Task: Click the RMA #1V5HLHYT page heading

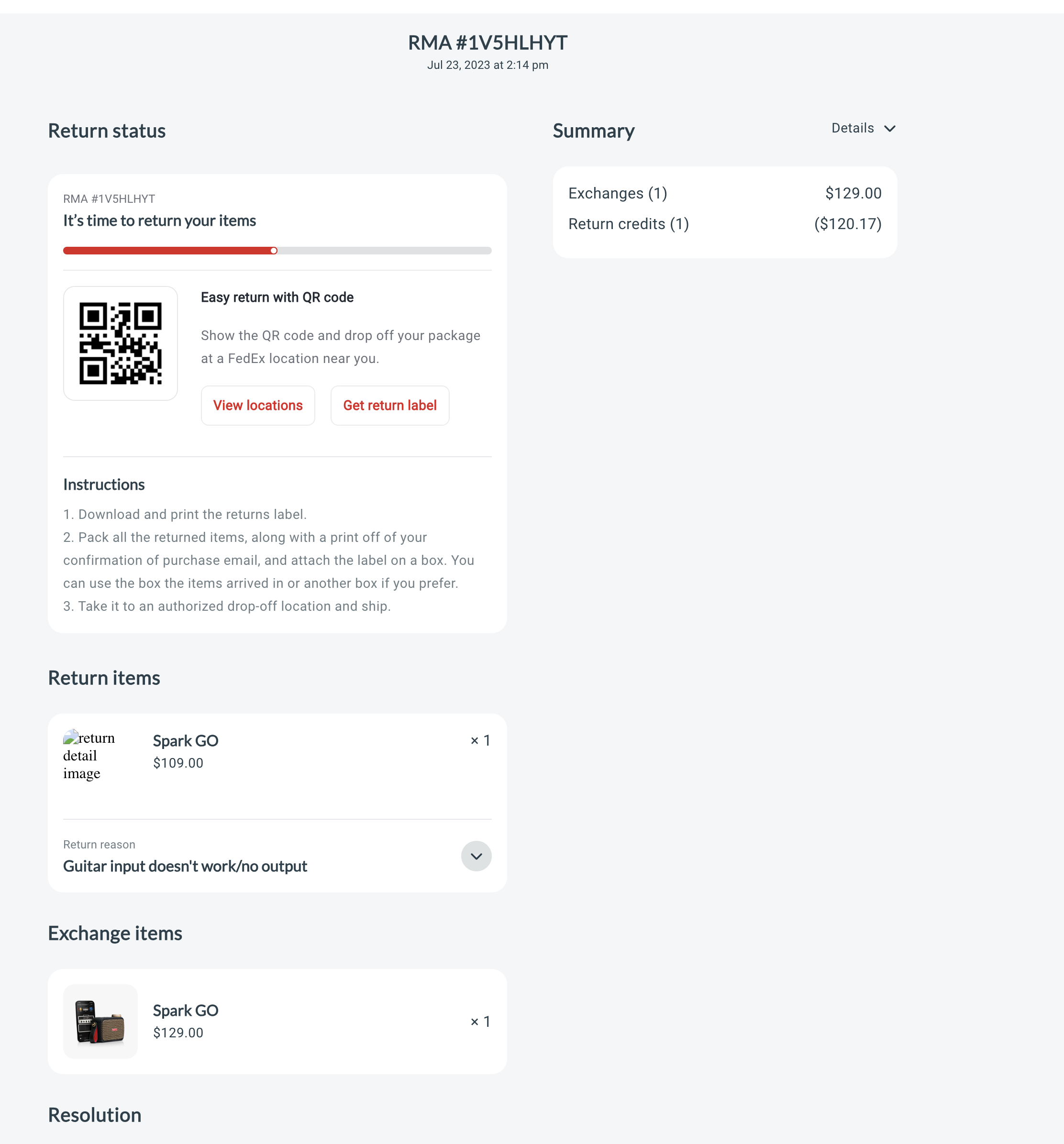Action: [488, 43]
